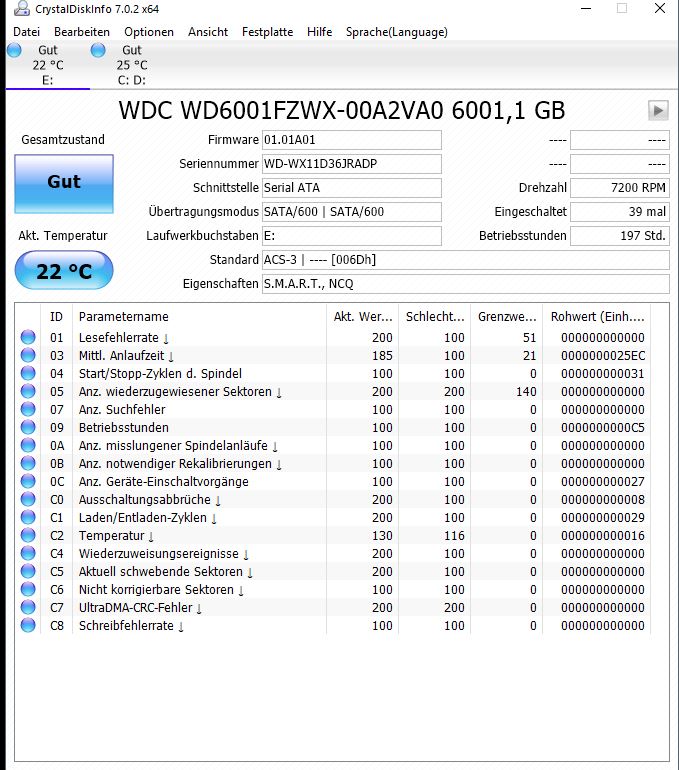Click the Schlecht... column header
679x770 pixels.
point(435,317)
